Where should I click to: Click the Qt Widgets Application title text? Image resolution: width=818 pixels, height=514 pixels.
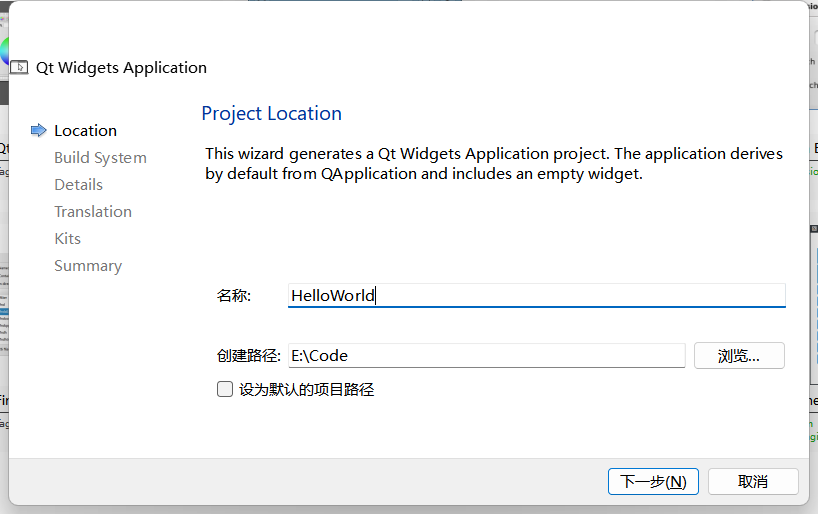pyautogui.click(x=121, y=68)
